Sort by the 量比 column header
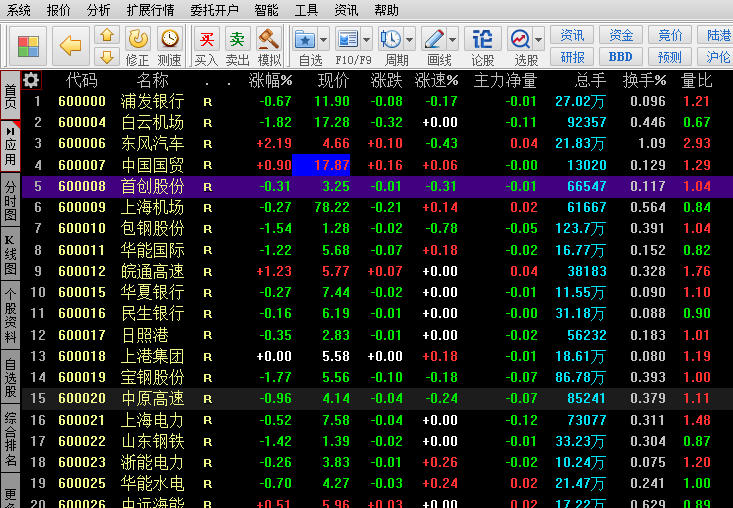The width and height of the screenshot is (733, 508). coord(697,80)
